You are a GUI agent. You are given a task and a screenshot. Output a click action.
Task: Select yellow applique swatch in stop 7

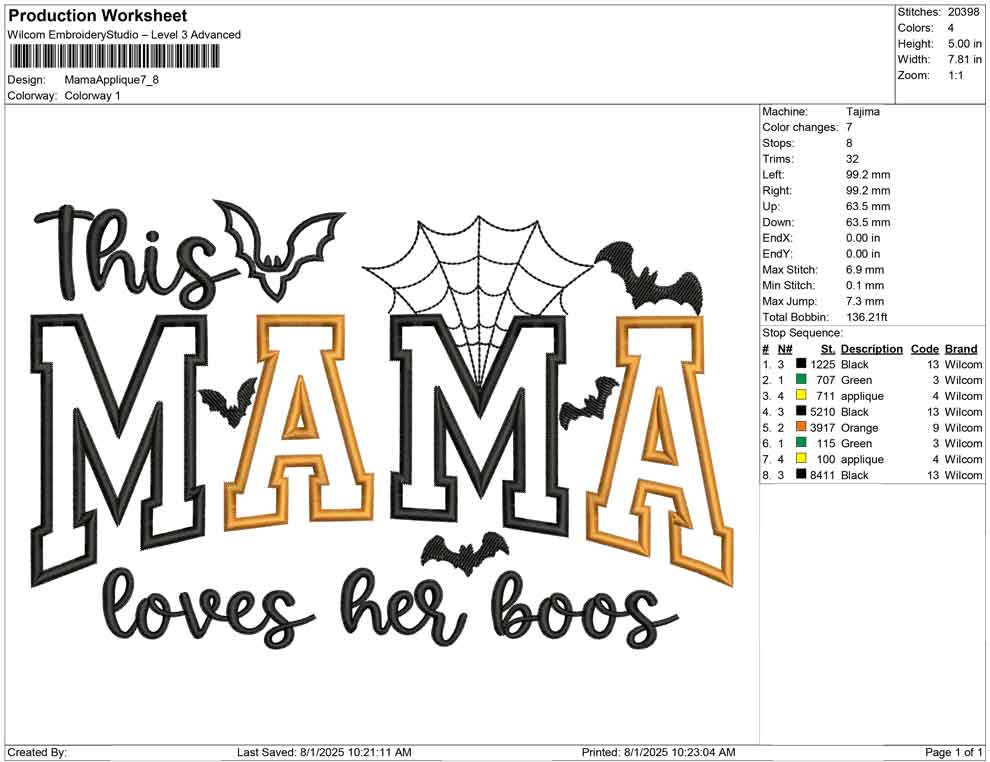click(x=801, y=458)
